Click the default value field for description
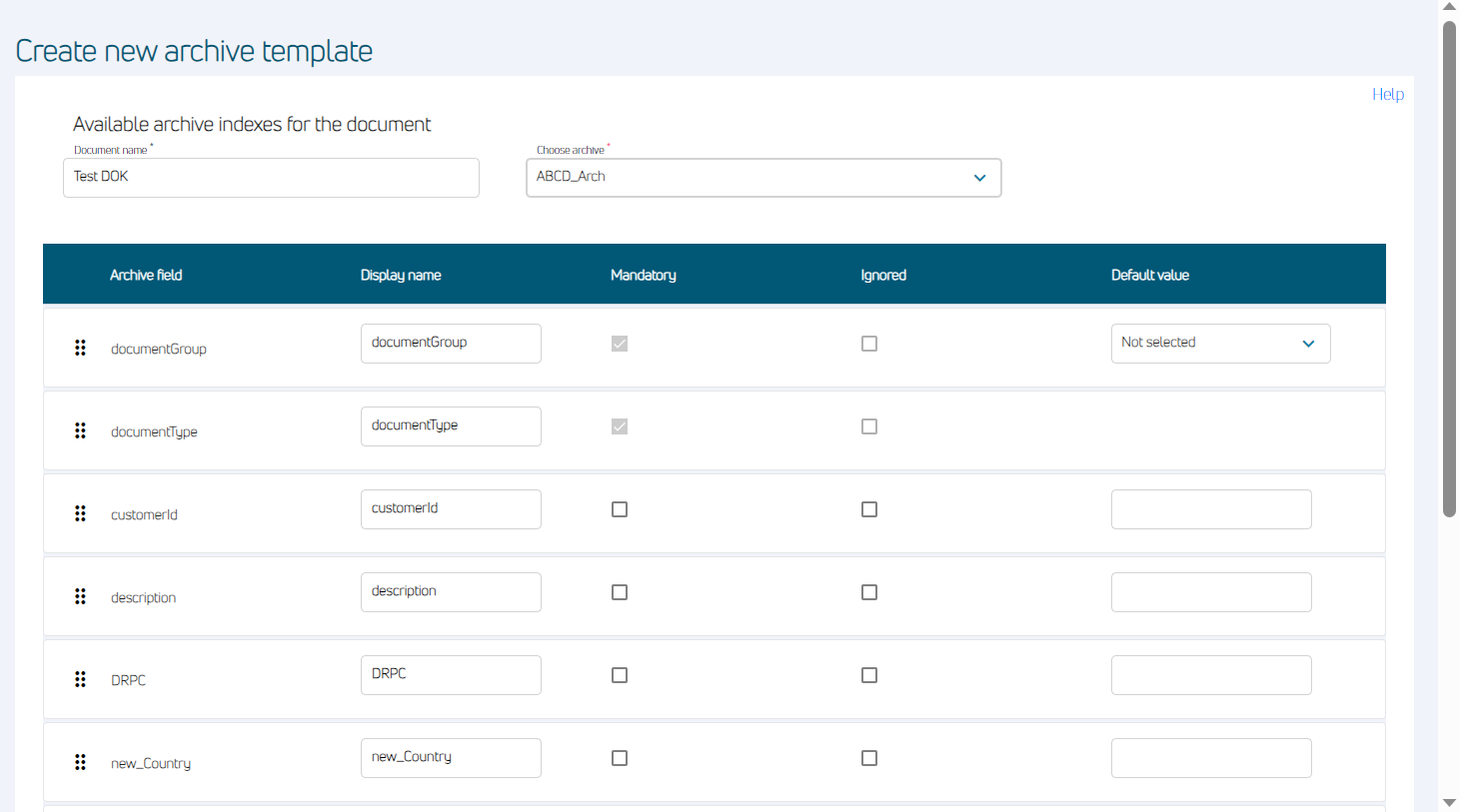 point(1211,592)
